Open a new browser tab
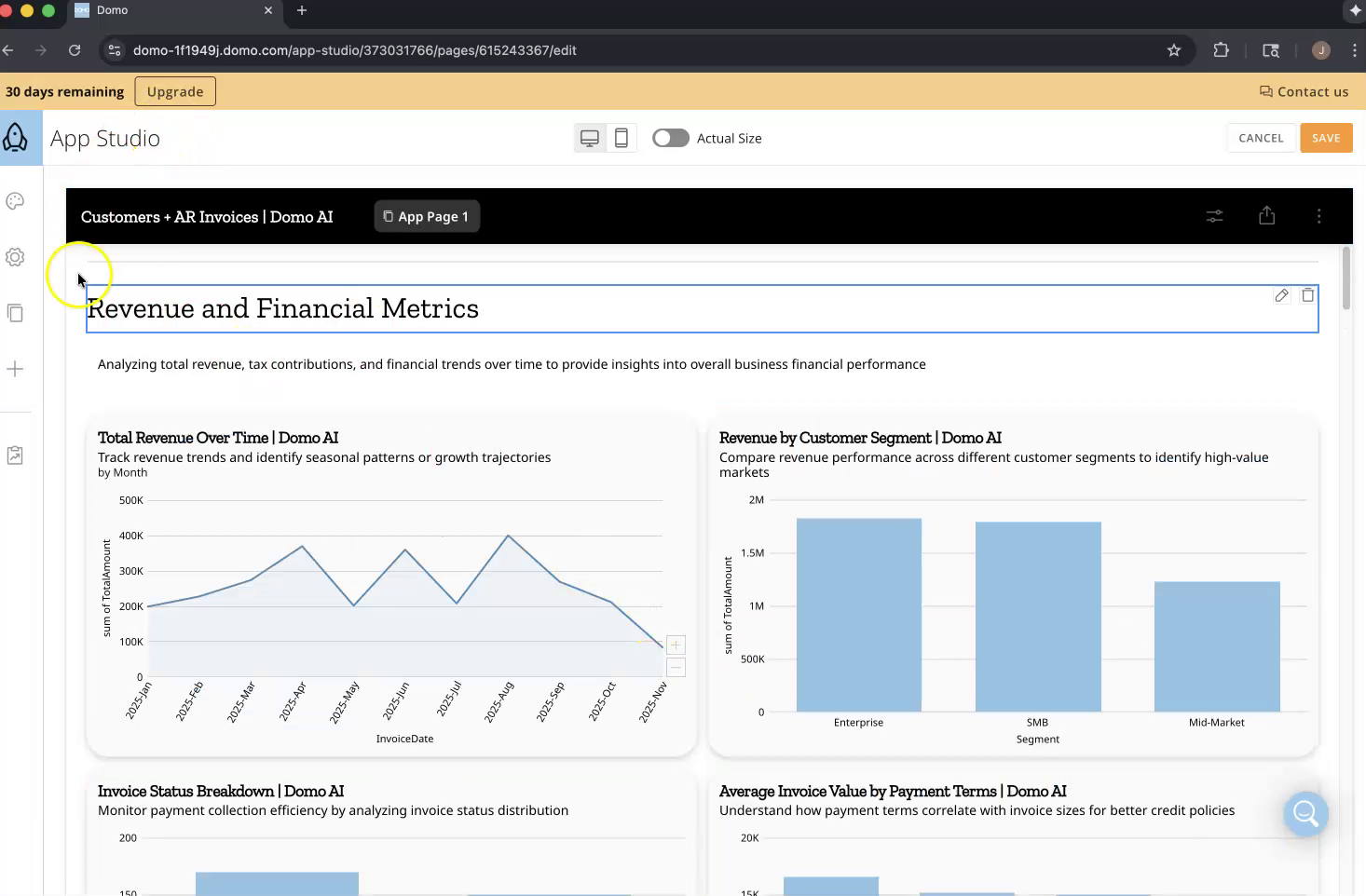Viewport: 1366px width, 896px height. pos(302,10)
